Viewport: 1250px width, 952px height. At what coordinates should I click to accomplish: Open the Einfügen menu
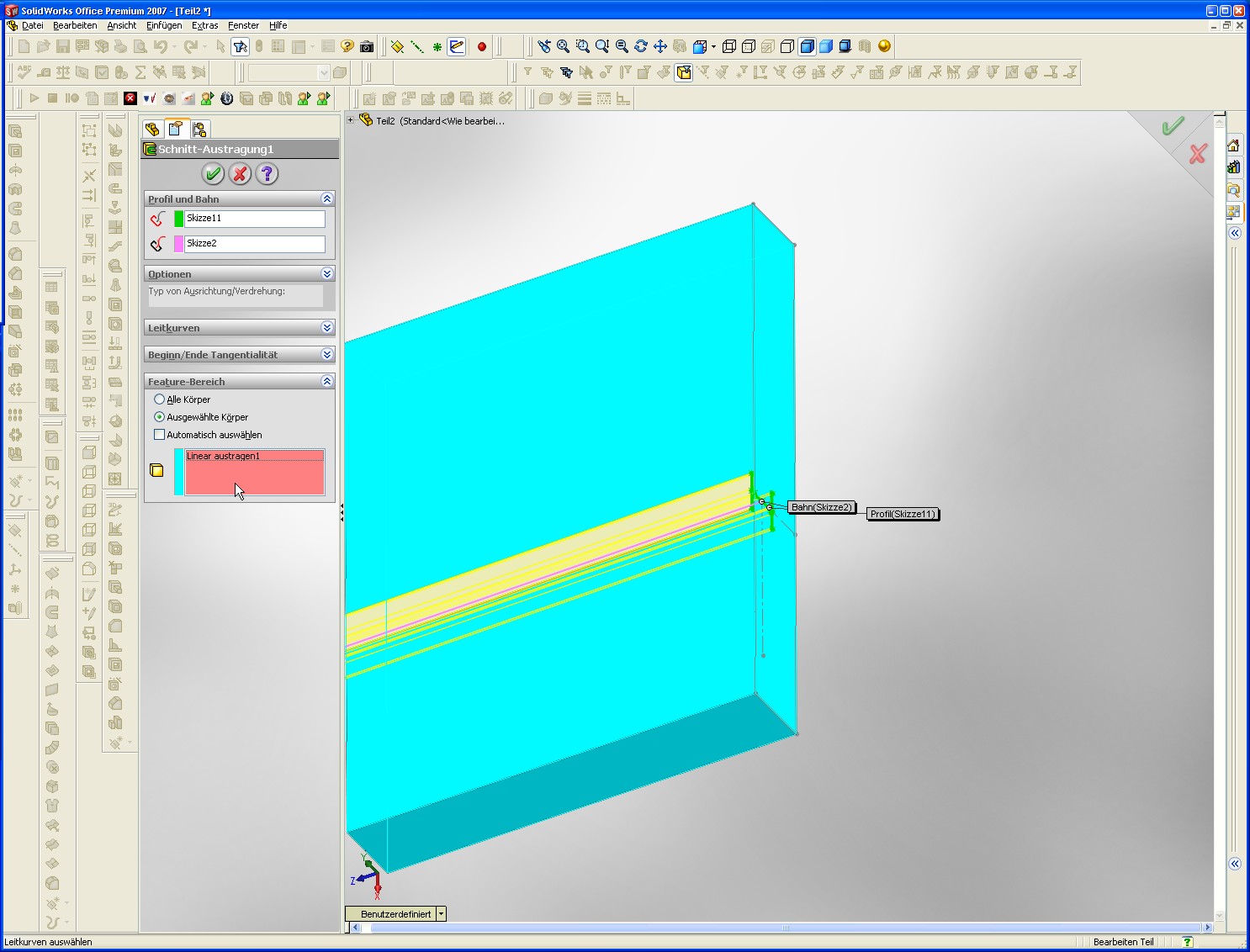pyautogui.click(x=164, y=25)
